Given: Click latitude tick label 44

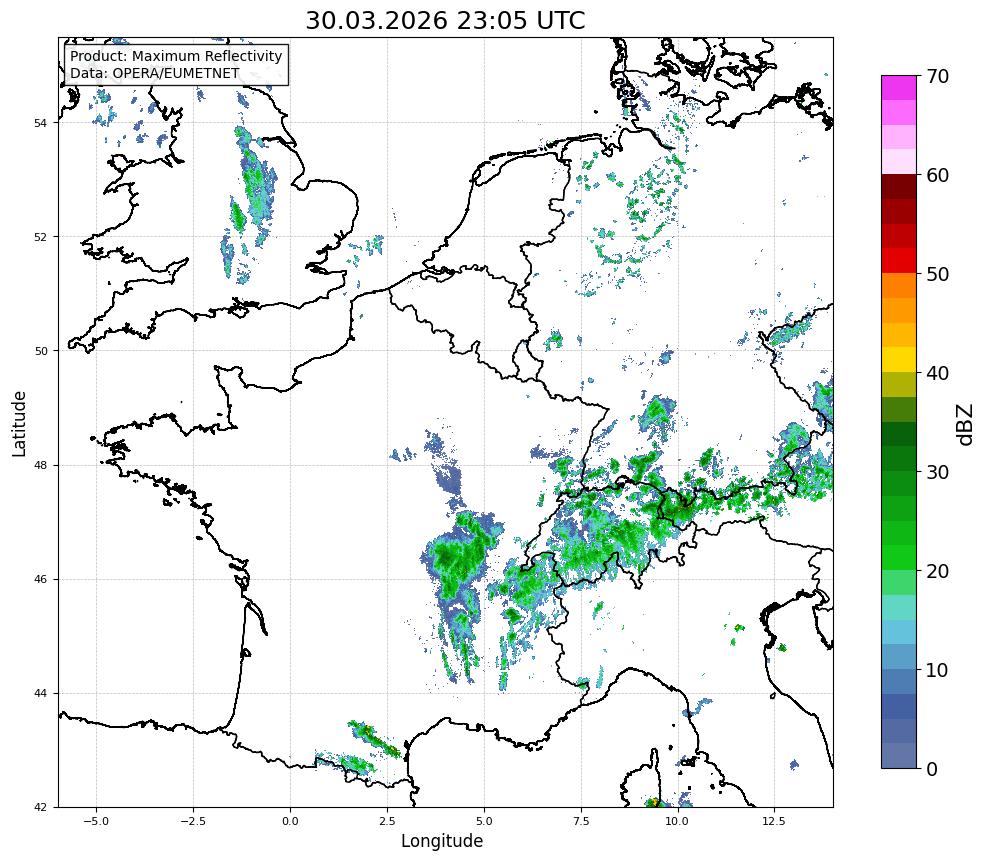Looking at the screenshot, I should (40, 694).
